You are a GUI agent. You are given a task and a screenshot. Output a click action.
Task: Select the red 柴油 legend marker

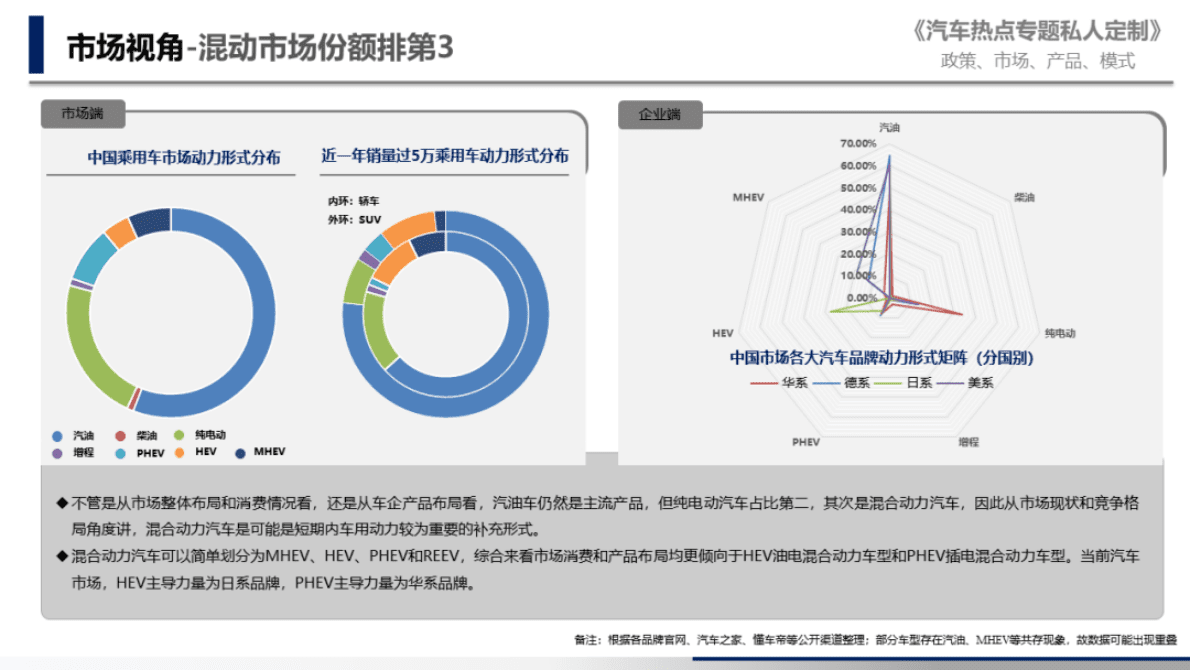pyautogui.click(x=119, y=435)
